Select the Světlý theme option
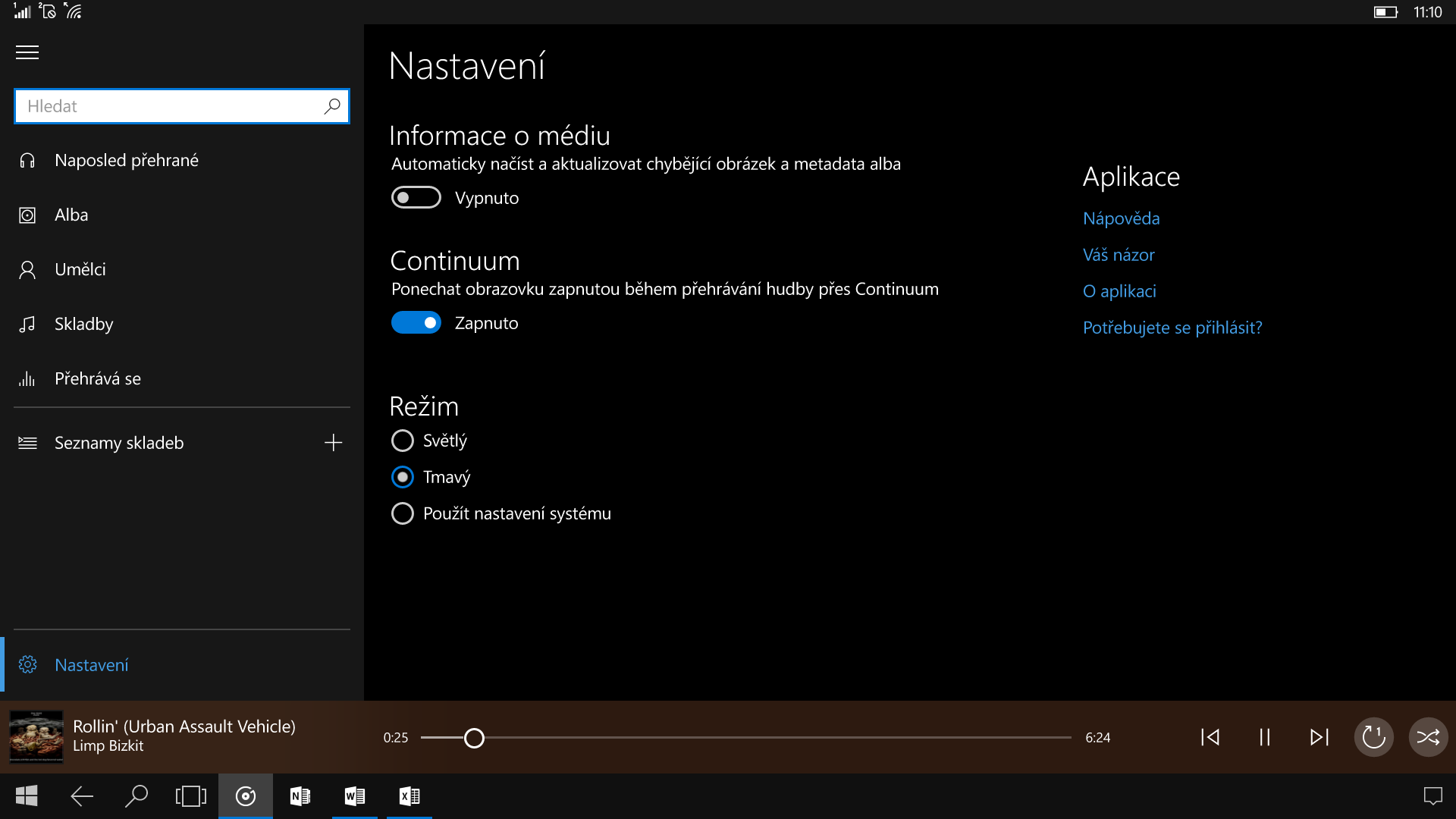 click(403, 440)
